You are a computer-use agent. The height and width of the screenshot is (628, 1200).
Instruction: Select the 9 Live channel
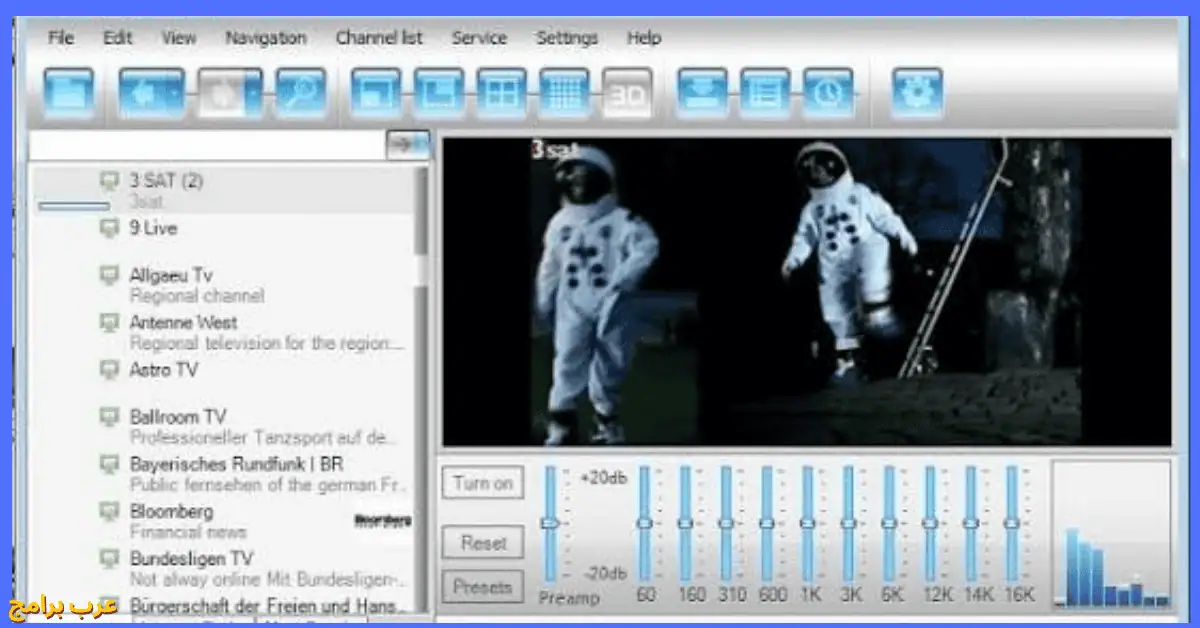[x=153, y=228]
